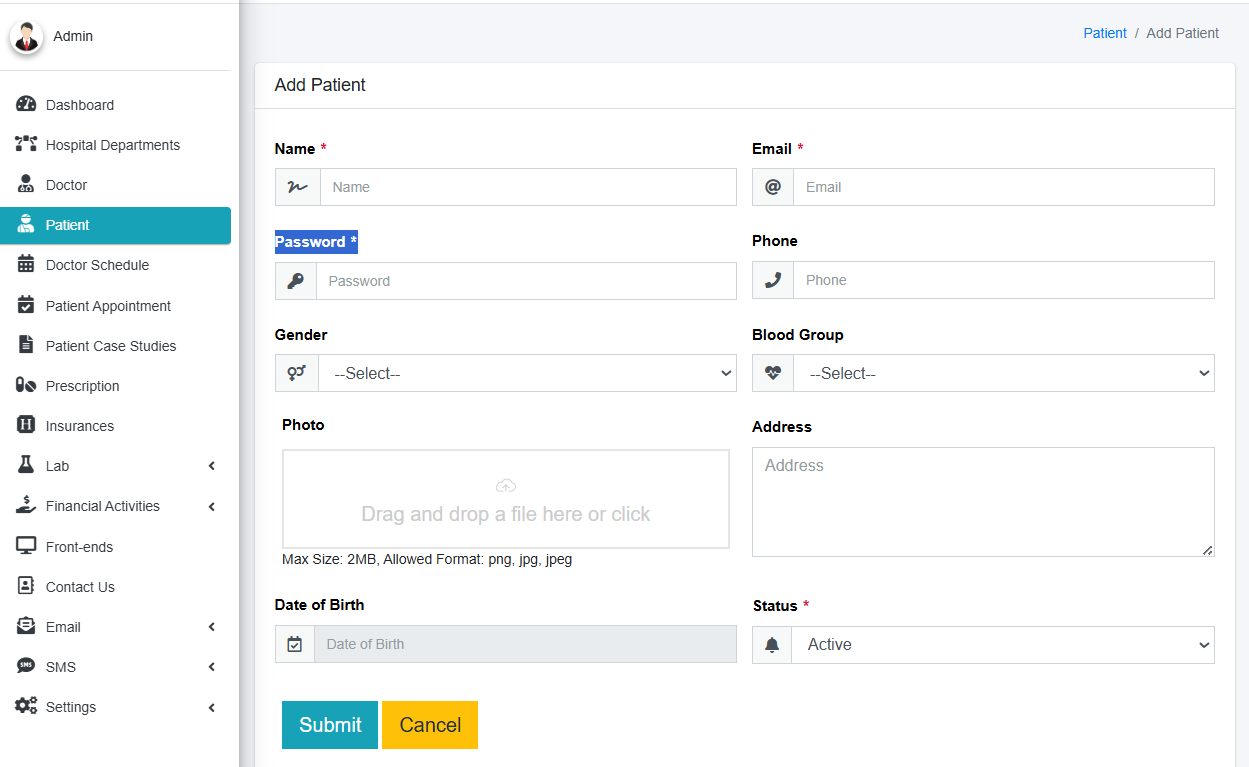Screen dimensions: 1249x767
Task: Open the Status dropdown showing Active
Action: pos(1002,645)
